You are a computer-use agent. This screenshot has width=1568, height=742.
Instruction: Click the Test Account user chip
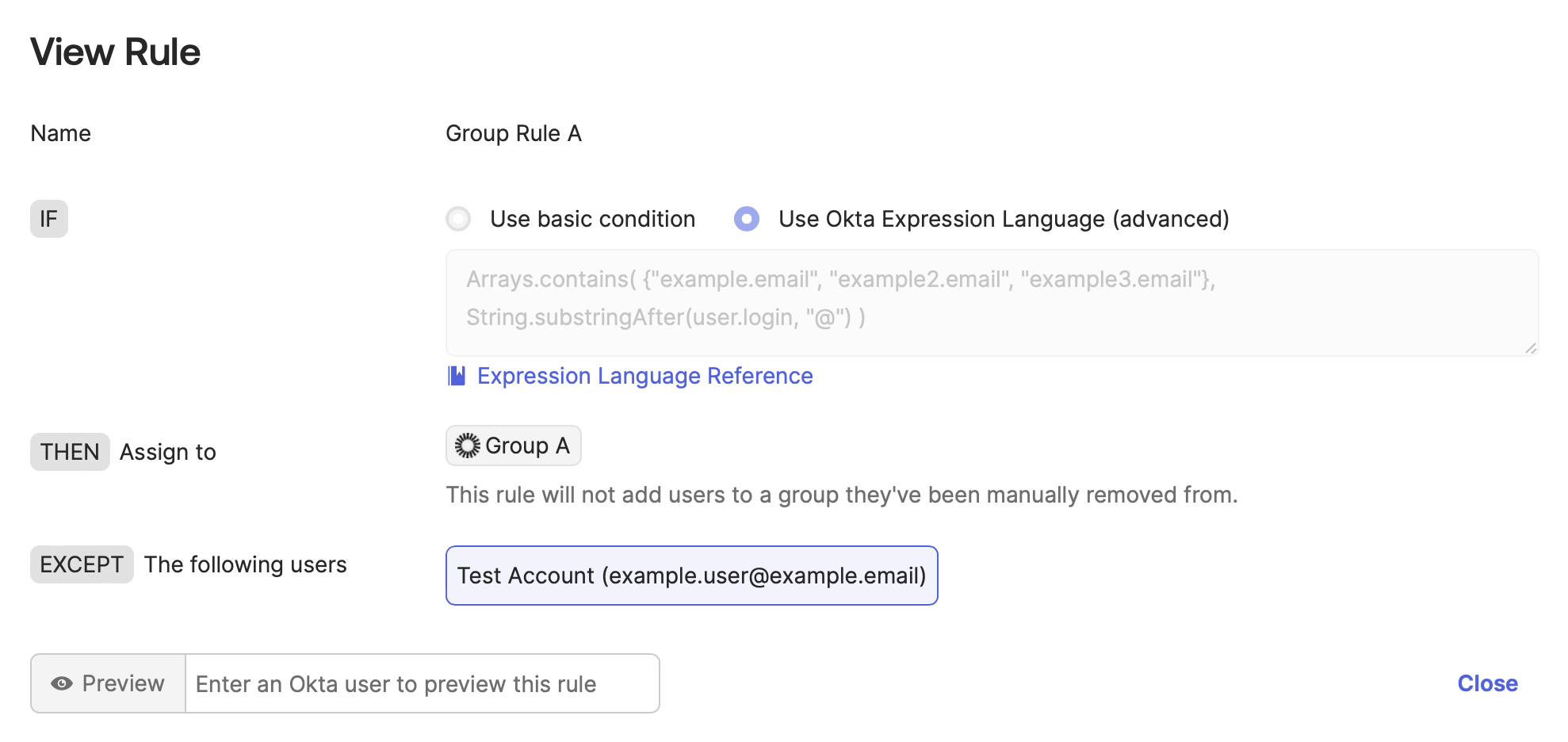691,576
